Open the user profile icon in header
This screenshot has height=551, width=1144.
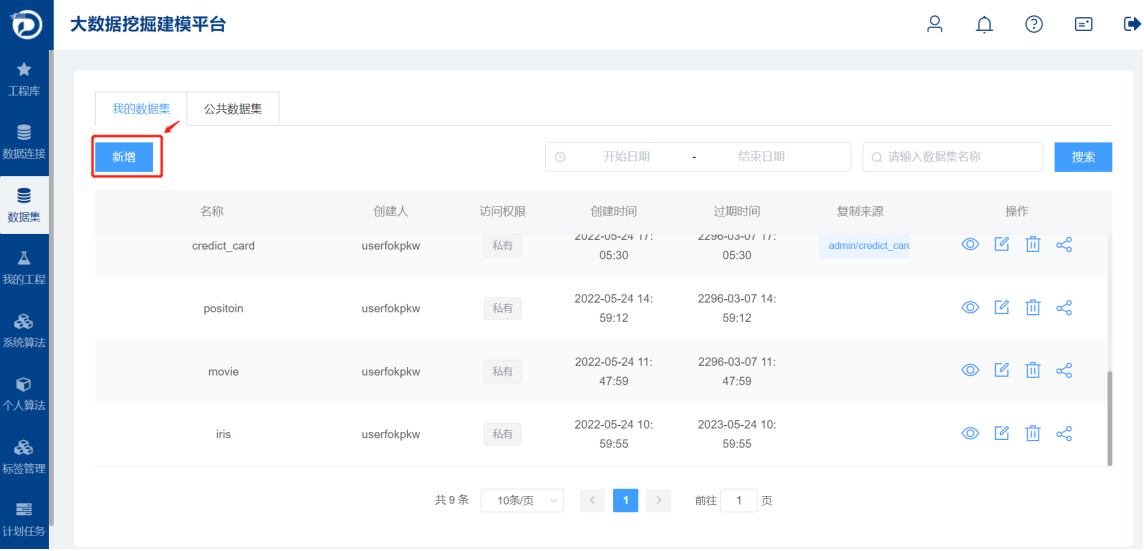(935, 24)
